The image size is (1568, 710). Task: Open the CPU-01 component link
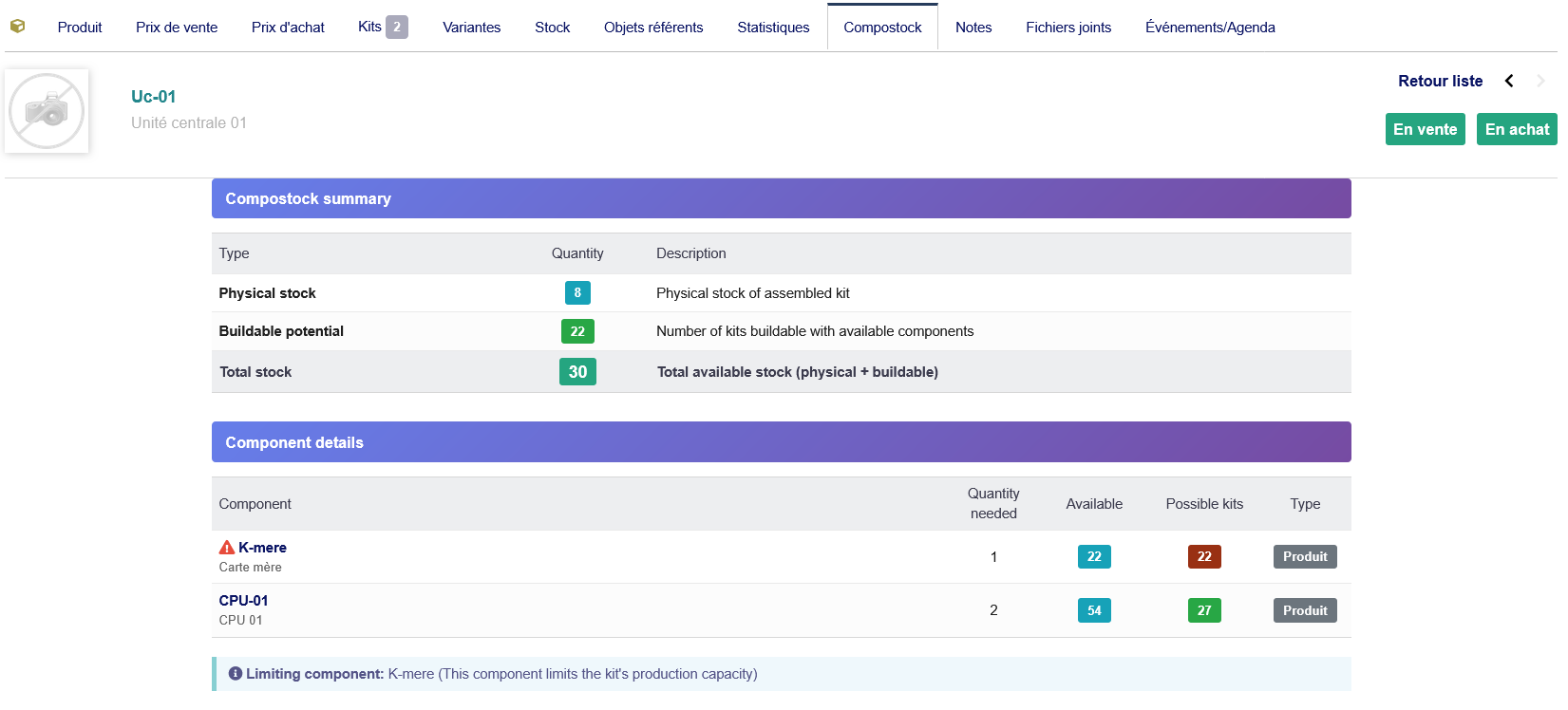243,601
